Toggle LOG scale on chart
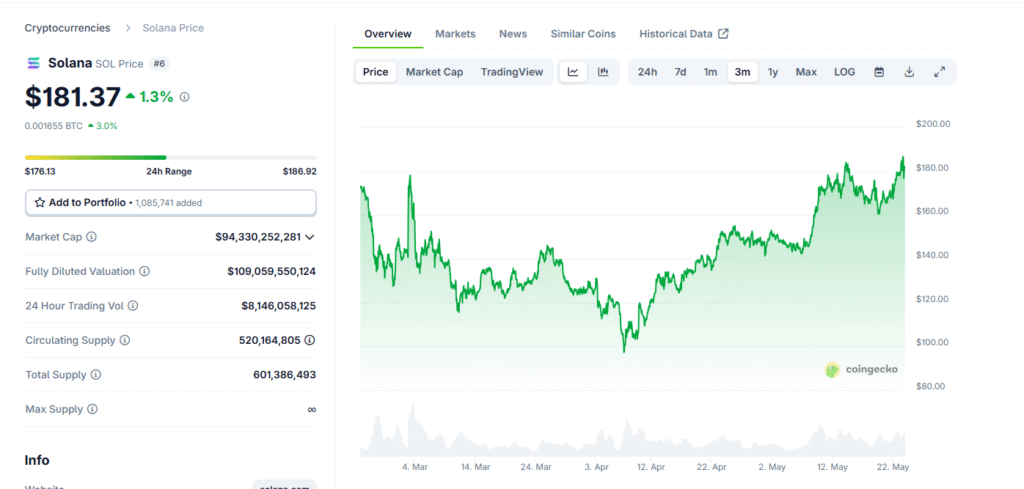The width and height of the screenshot is (1024, 489). coord(844,72)
